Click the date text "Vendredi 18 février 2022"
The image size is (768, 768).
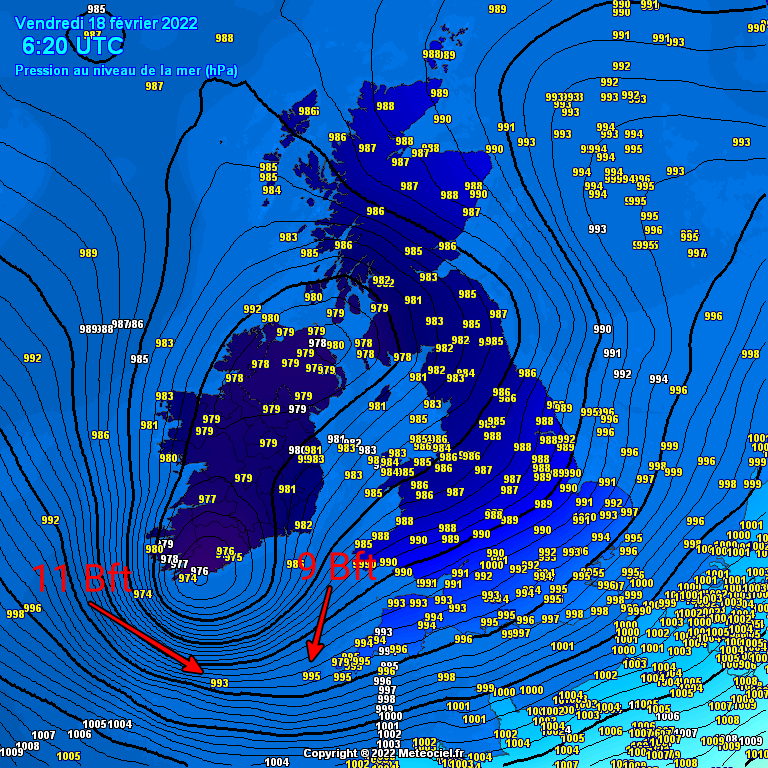pyautogui.click(x=106, y=23)
